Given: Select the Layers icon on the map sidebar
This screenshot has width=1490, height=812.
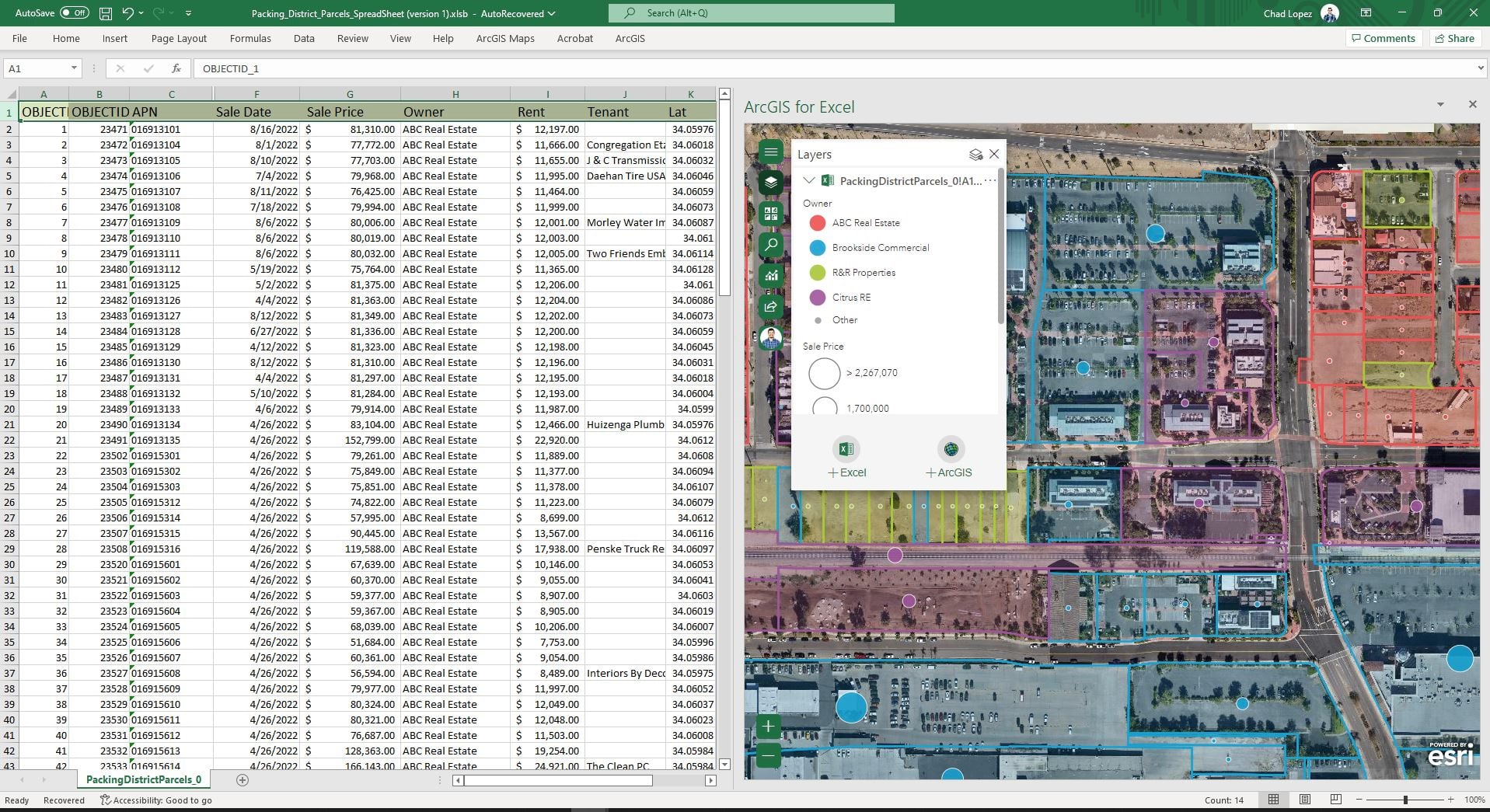Looking at the screenshot, I should click(770, 183).
